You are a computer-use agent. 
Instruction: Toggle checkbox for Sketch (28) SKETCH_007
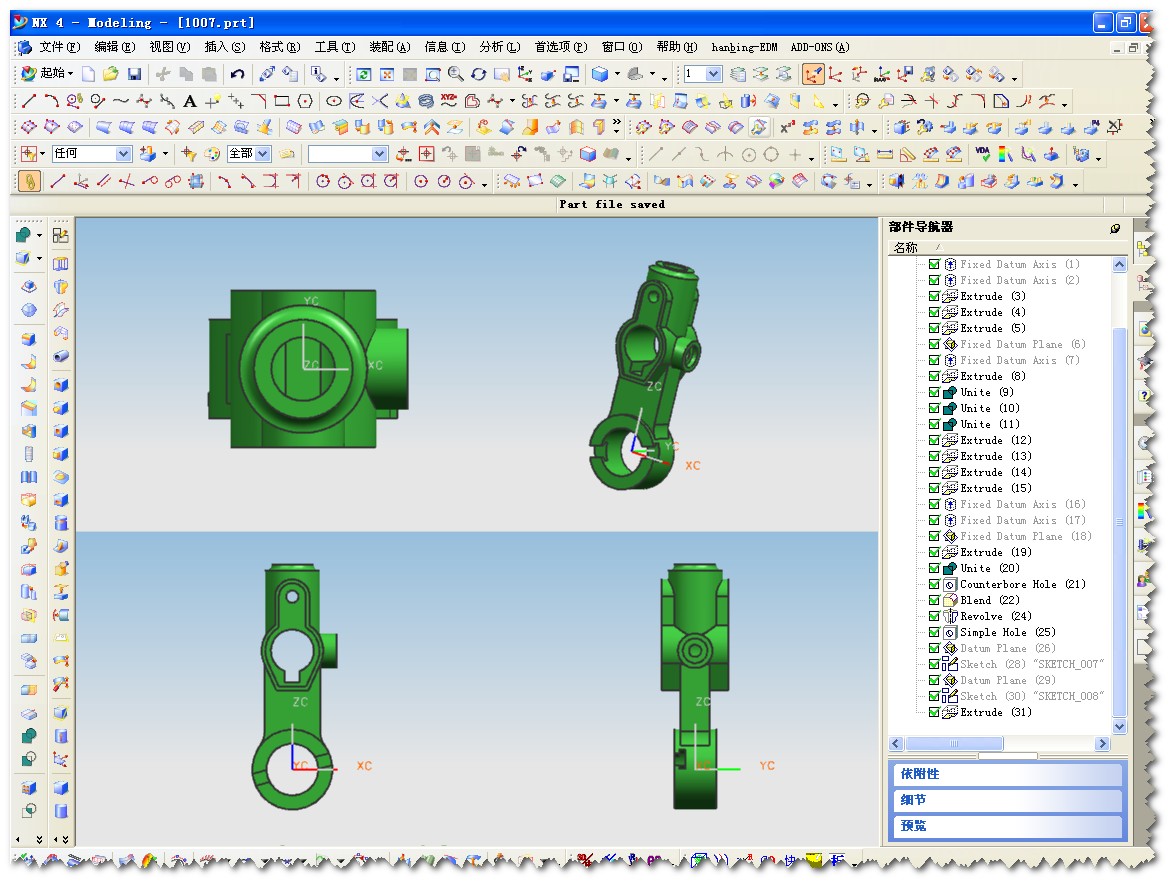tap(934, 664)
